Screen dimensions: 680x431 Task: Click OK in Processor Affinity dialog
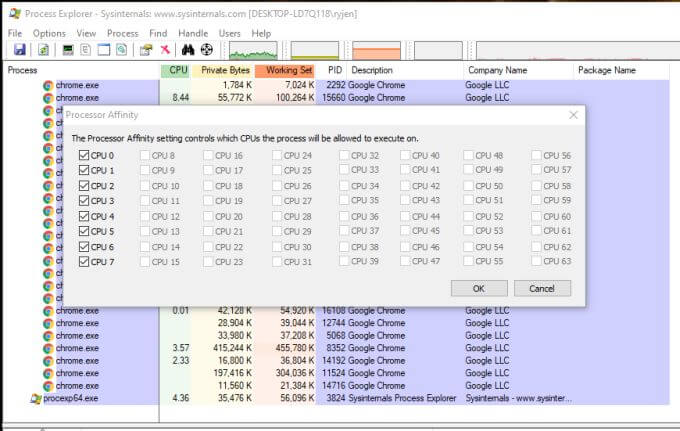coord(479,288)
